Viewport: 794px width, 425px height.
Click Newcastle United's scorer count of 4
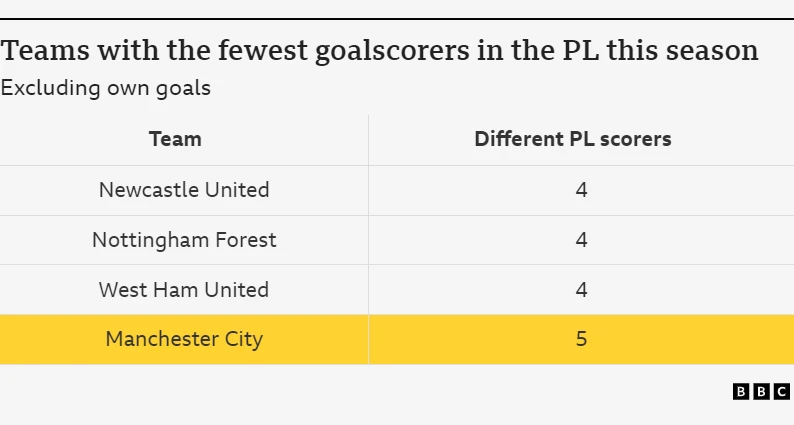coord(581,190)
